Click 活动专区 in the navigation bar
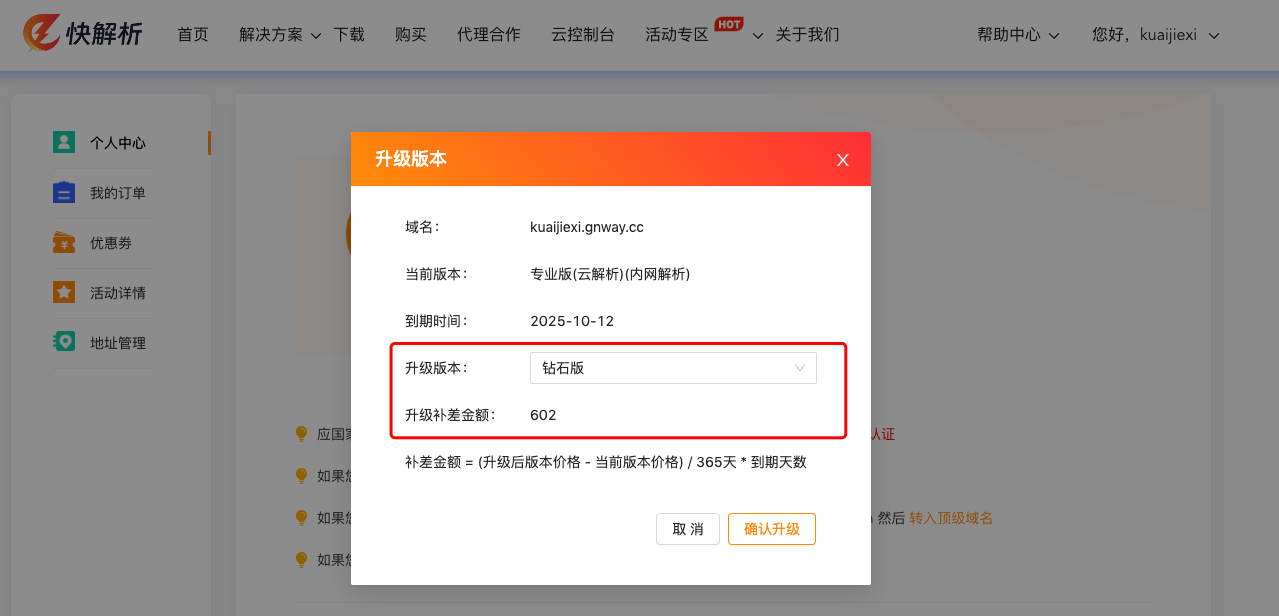Viewport: 1279px width, 616px height. tap(677, 35)
